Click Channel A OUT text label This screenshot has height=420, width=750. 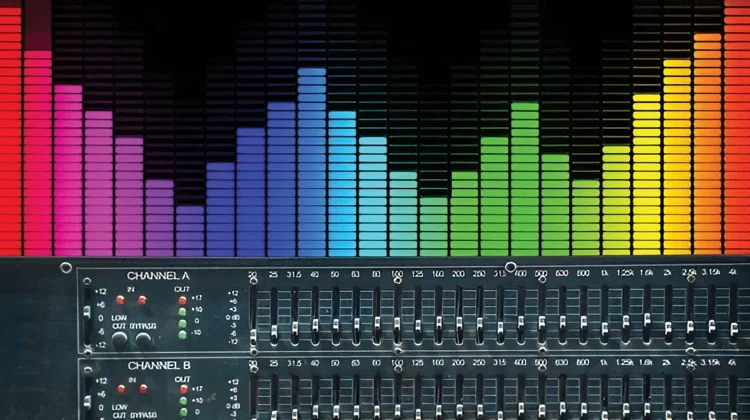tap(182, 289)
